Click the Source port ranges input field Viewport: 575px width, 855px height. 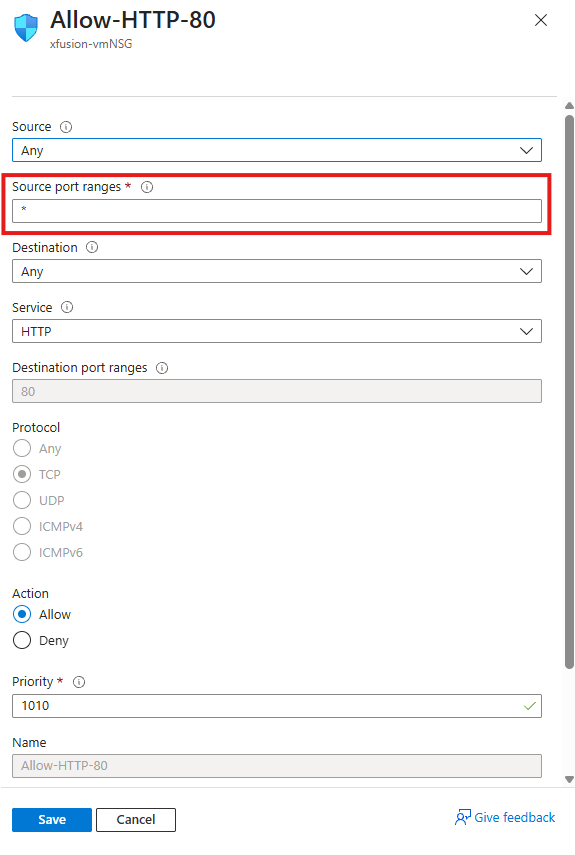277,211
